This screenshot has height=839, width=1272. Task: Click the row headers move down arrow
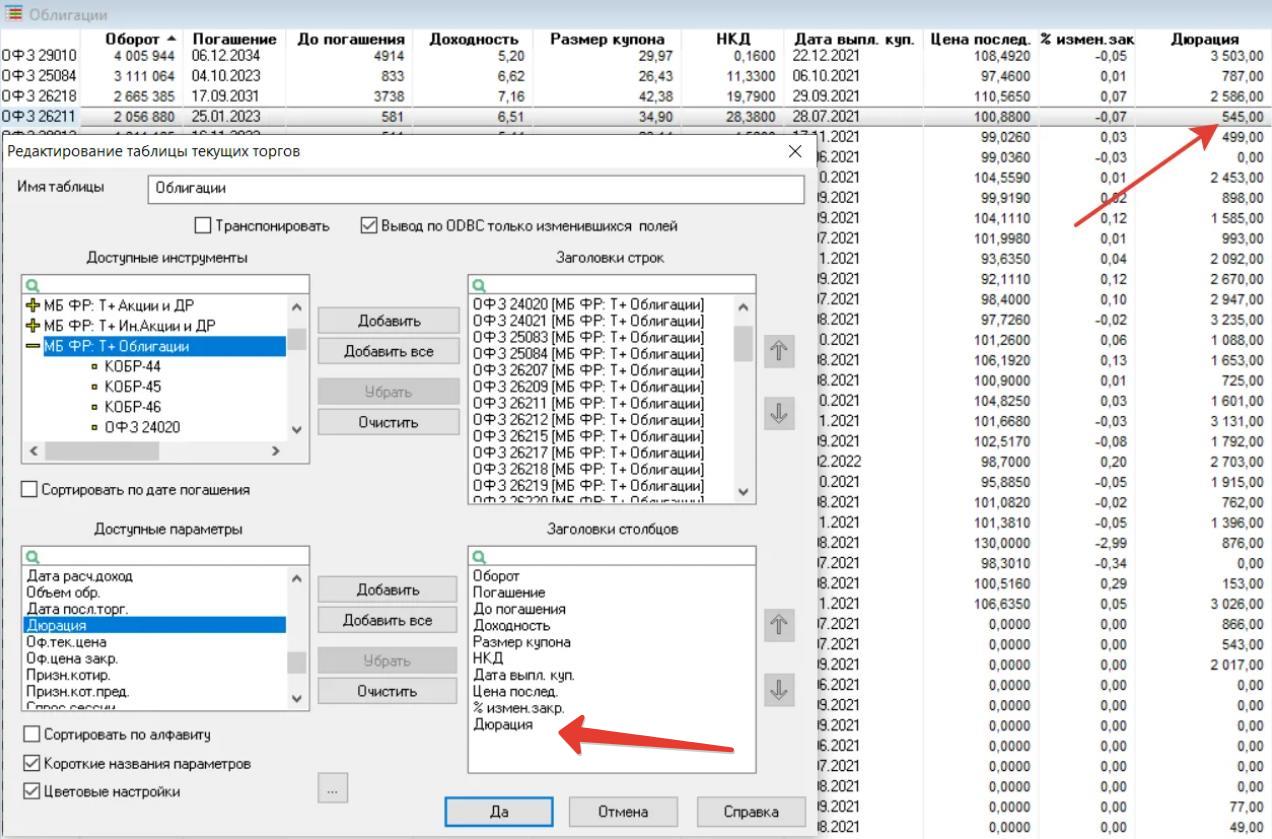coord(779,414)
